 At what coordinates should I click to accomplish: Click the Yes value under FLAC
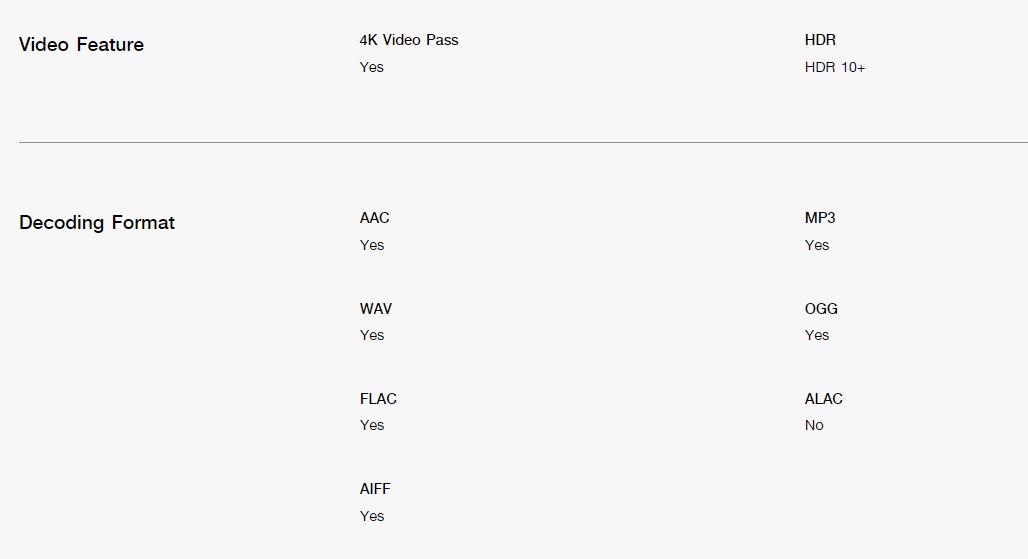[x=372, y=425]
